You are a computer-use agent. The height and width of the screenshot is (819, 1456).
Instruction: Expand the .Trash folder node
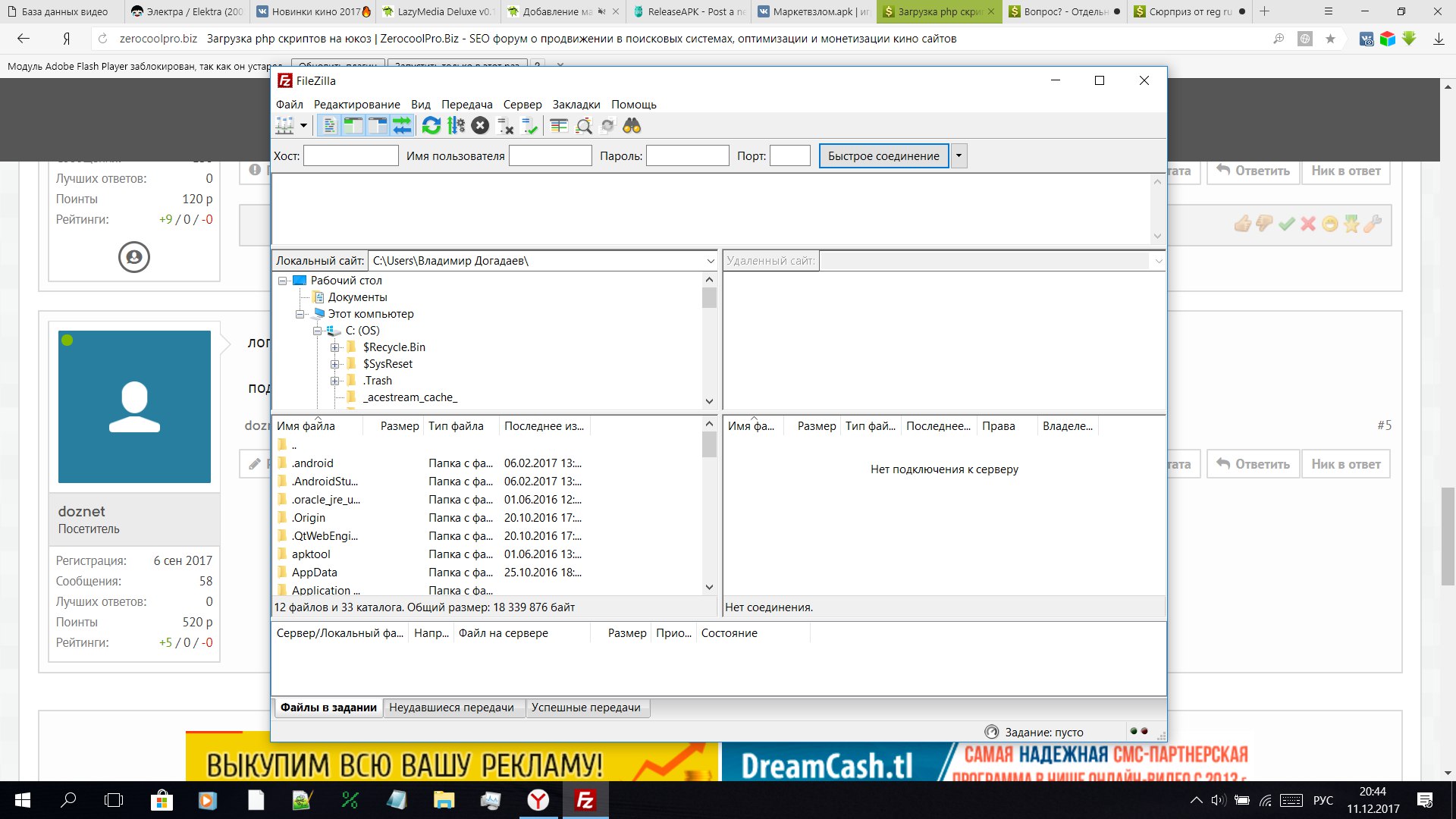(335, 381)
